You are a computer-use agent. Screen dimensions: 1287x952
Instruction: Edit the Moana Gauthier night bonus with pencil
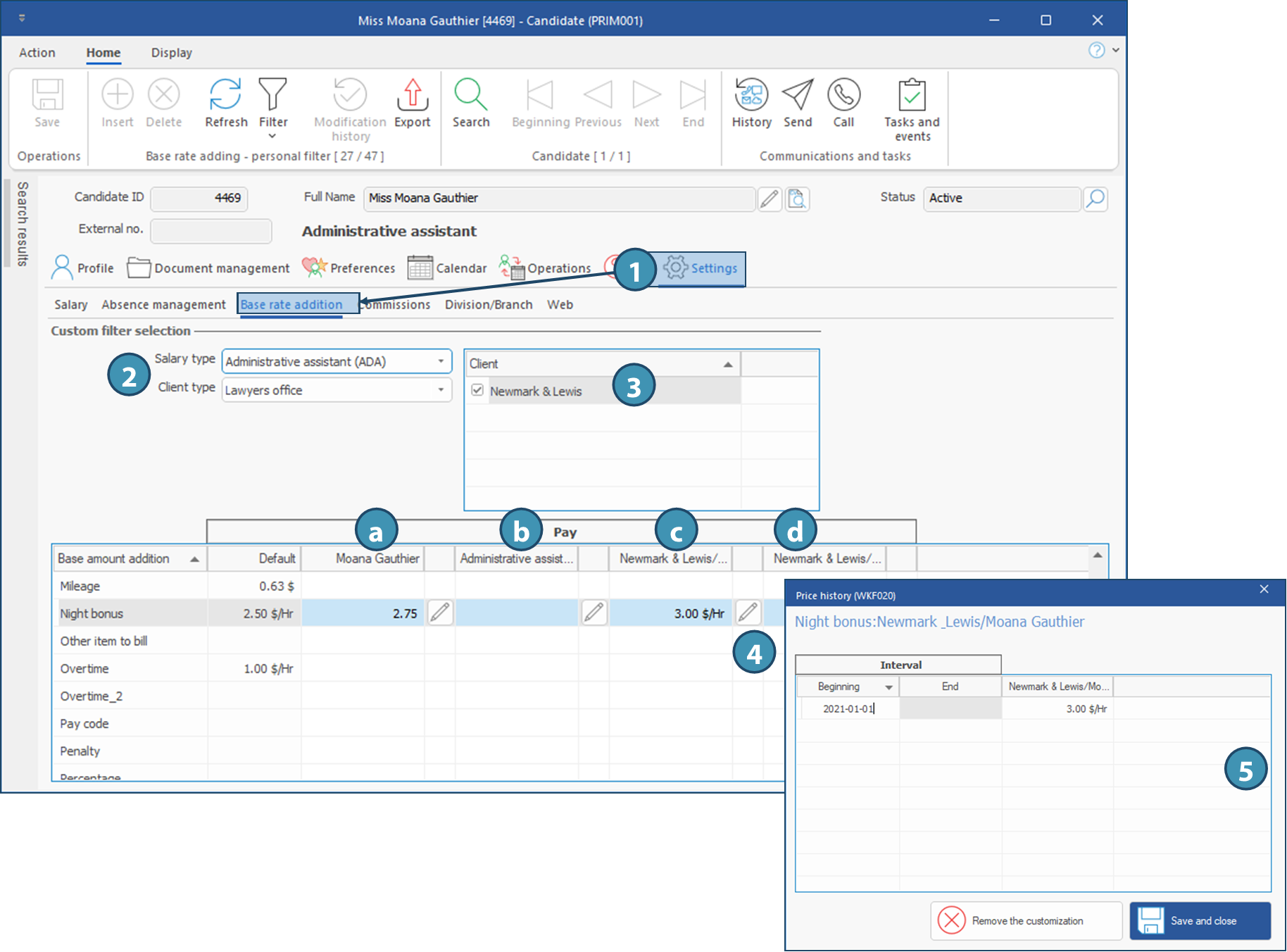(440, 613)
